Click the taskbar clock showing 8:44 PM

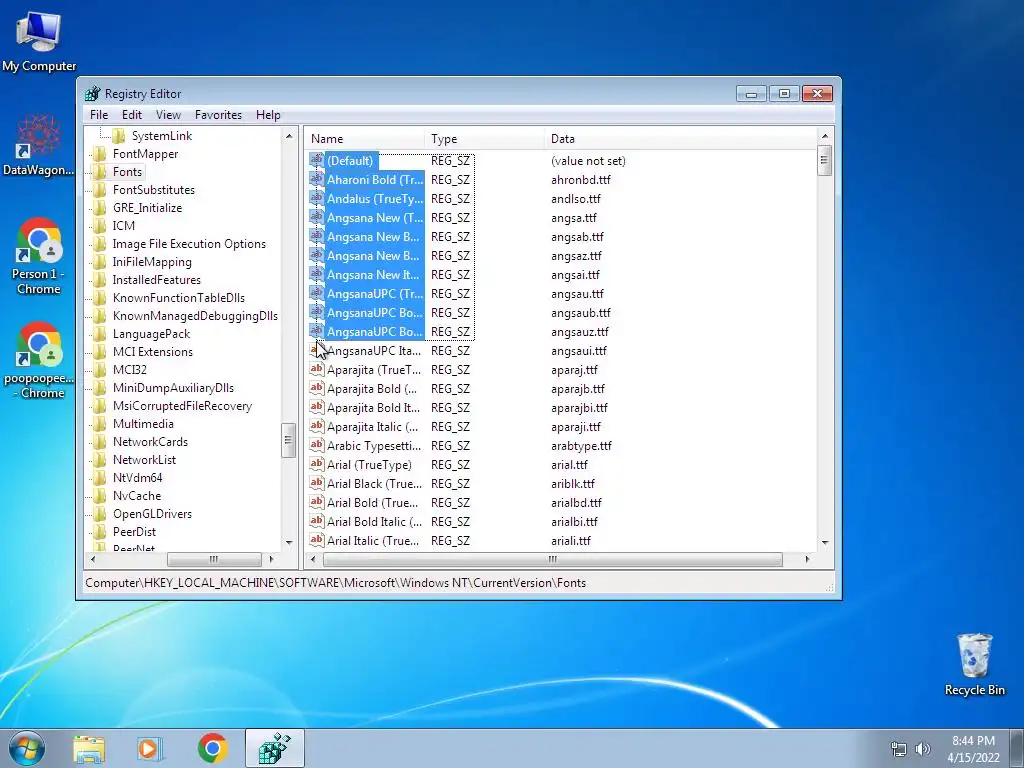click(973, 748)
